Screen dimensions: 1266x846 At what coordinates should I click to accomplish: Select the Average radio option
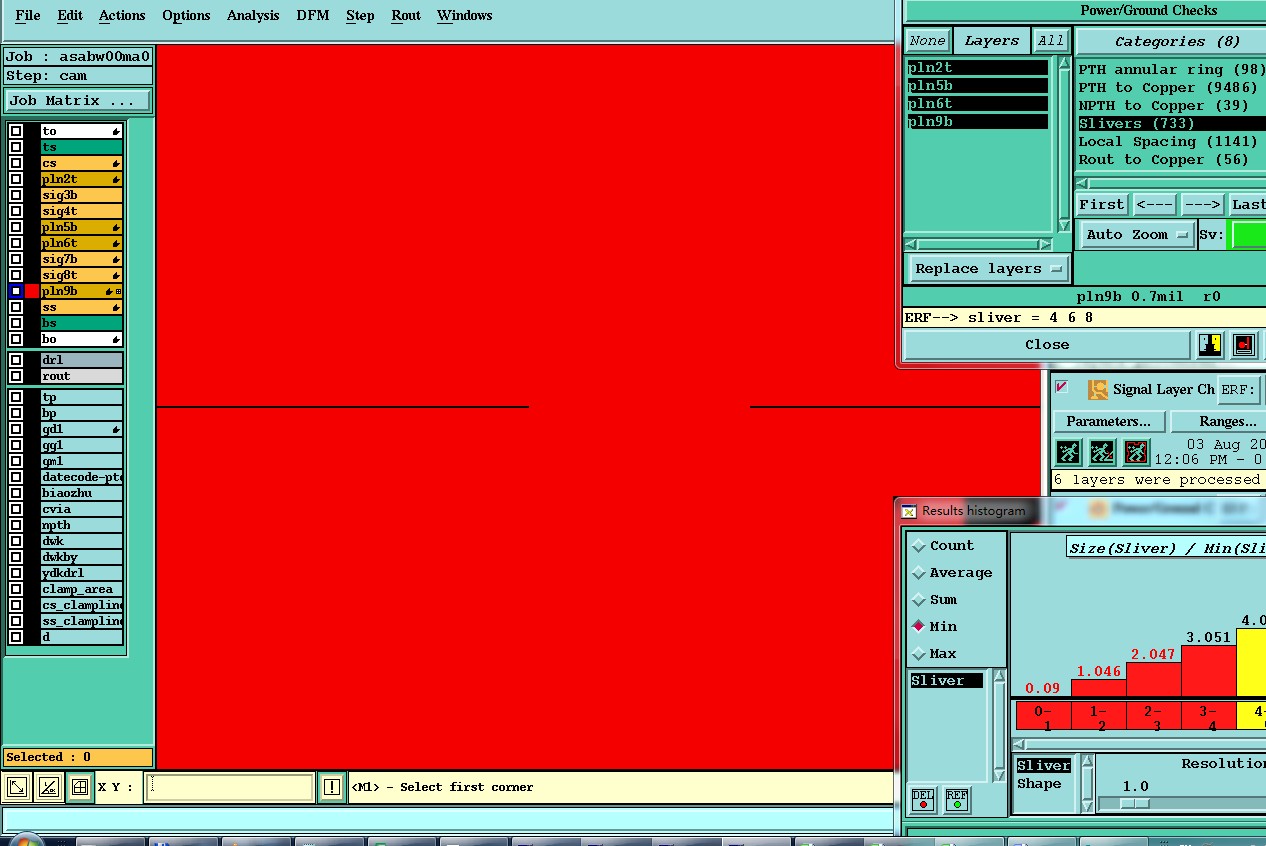tap(919, 573)
